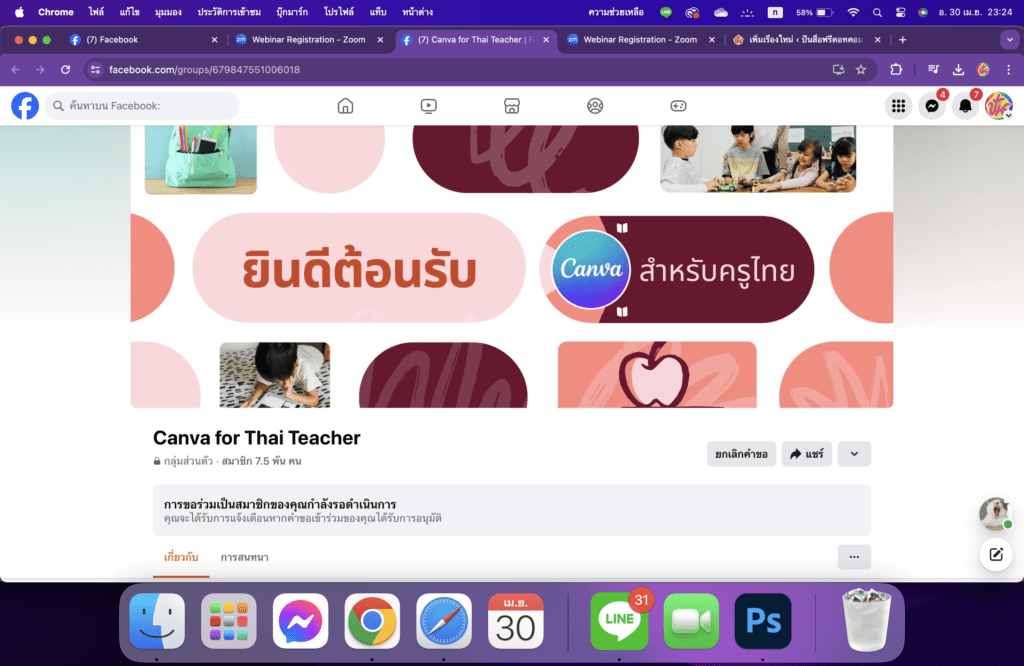The image size is (1024, 666).
Task: Open the ประวัติการเข้าชม menu
Action: pos(229,12)
